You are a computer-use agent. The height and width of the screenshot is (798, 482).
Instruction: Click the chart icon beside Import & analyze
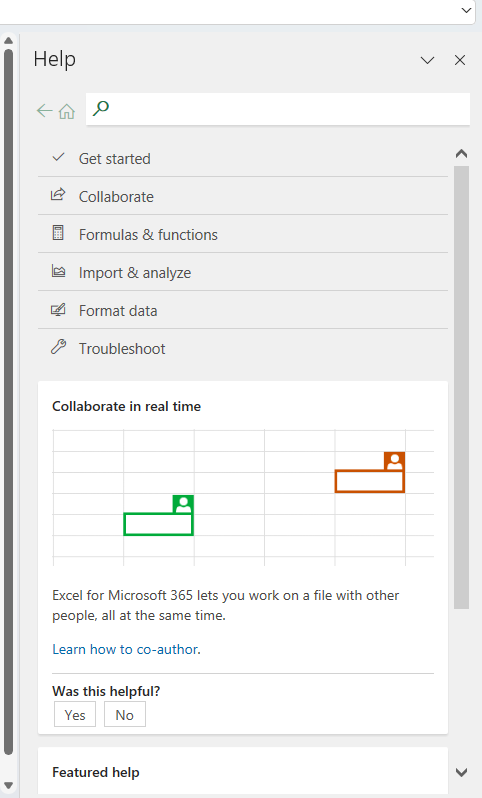point(59,271)
